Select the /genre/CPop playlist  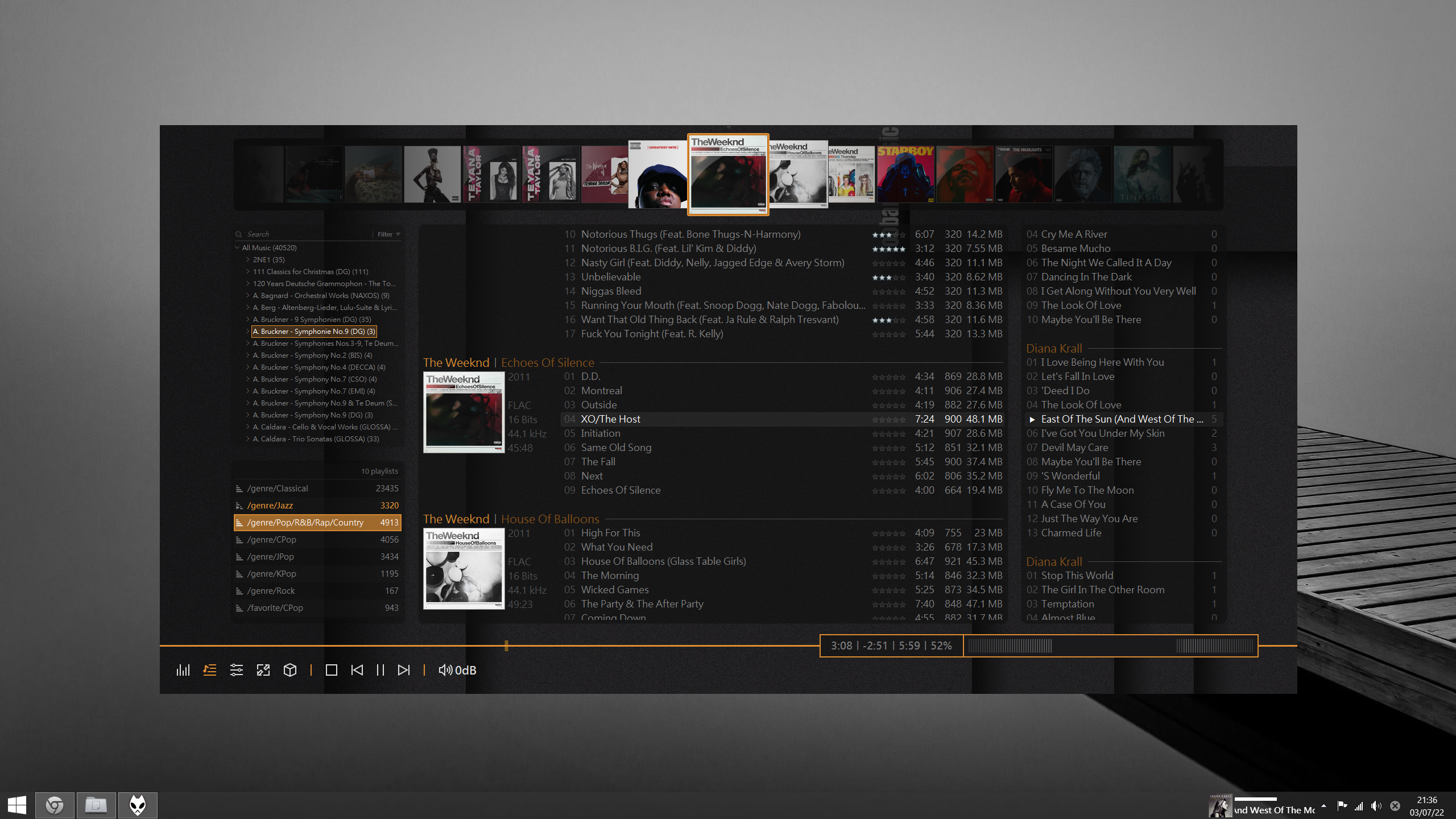tap(317, 539)
